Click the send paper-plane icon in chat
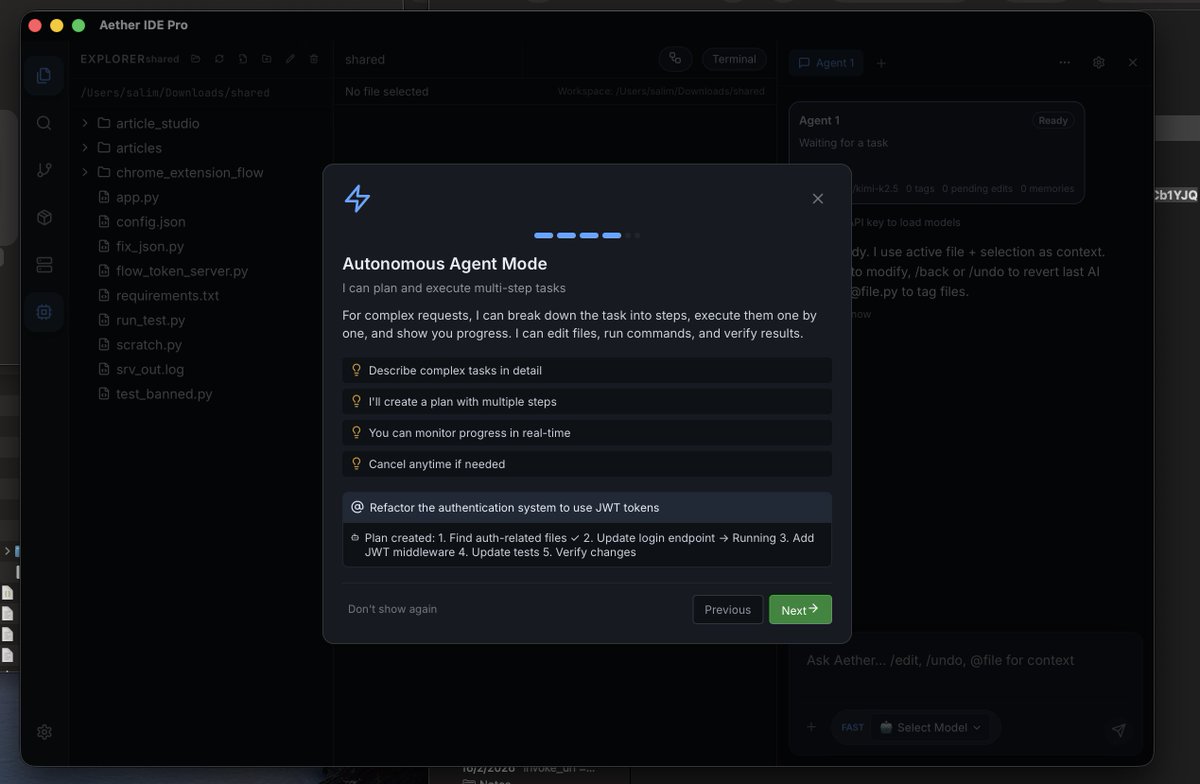The image size is (1200, 784). click(1119, 731)
